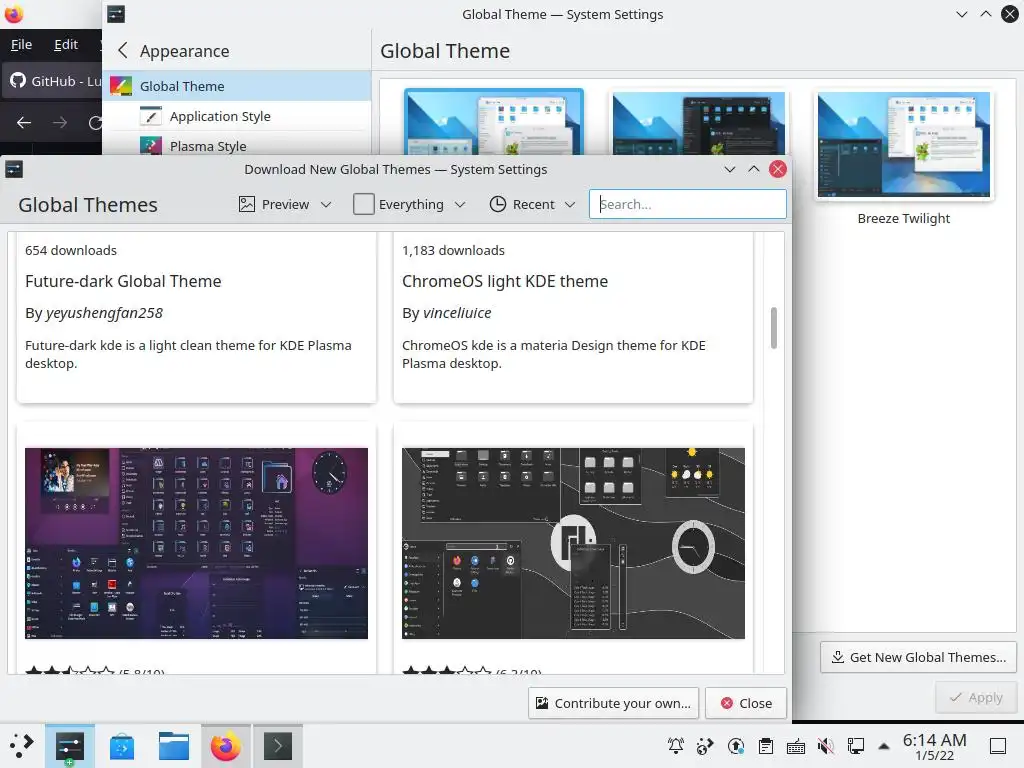This screenshot has width=1024, height=768.
Task: Open Application Style settings
Action: point(236,116)
